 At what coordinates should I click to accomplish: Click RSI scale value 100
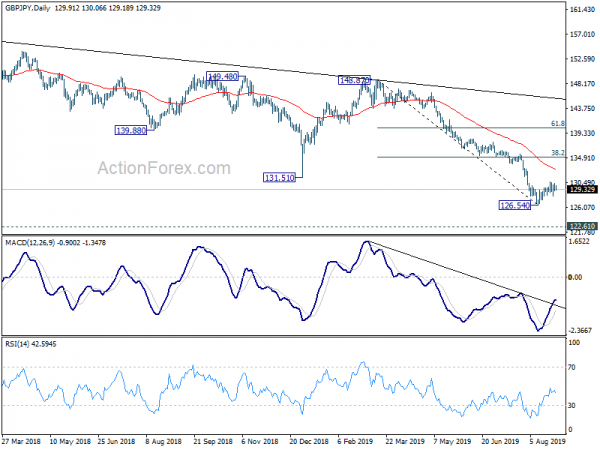[x=574, y=343]
